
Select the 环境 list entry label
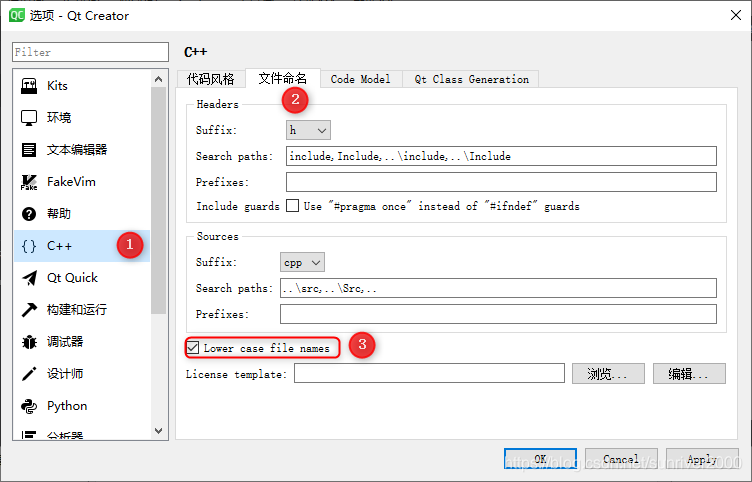[59, 118]
